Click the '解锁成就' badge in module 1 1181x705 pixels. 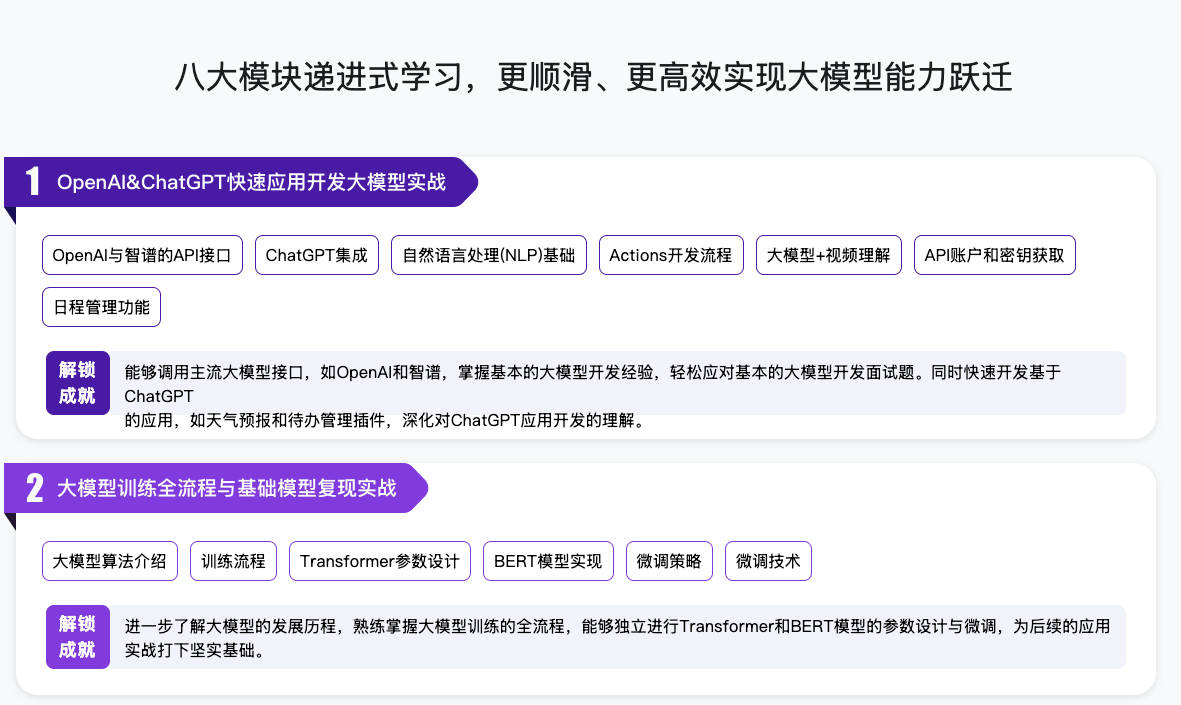pos(77,382)
